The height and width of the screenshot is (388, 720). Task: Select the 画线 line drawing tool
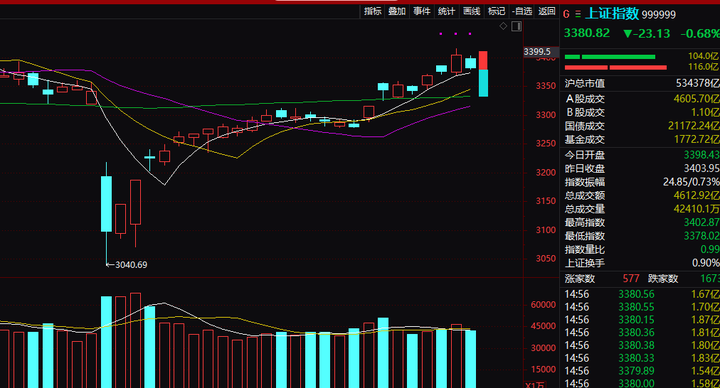click(472, 11)
